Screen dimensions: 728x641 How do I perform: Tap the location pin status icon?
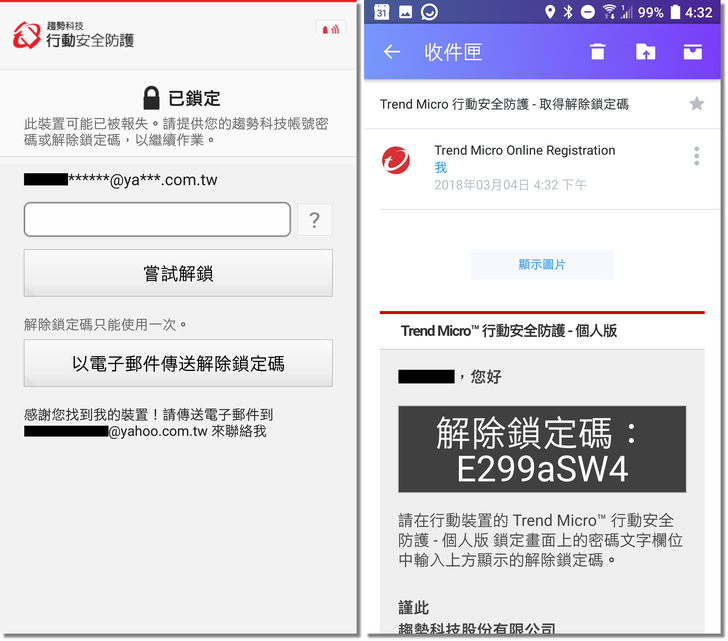550,12
